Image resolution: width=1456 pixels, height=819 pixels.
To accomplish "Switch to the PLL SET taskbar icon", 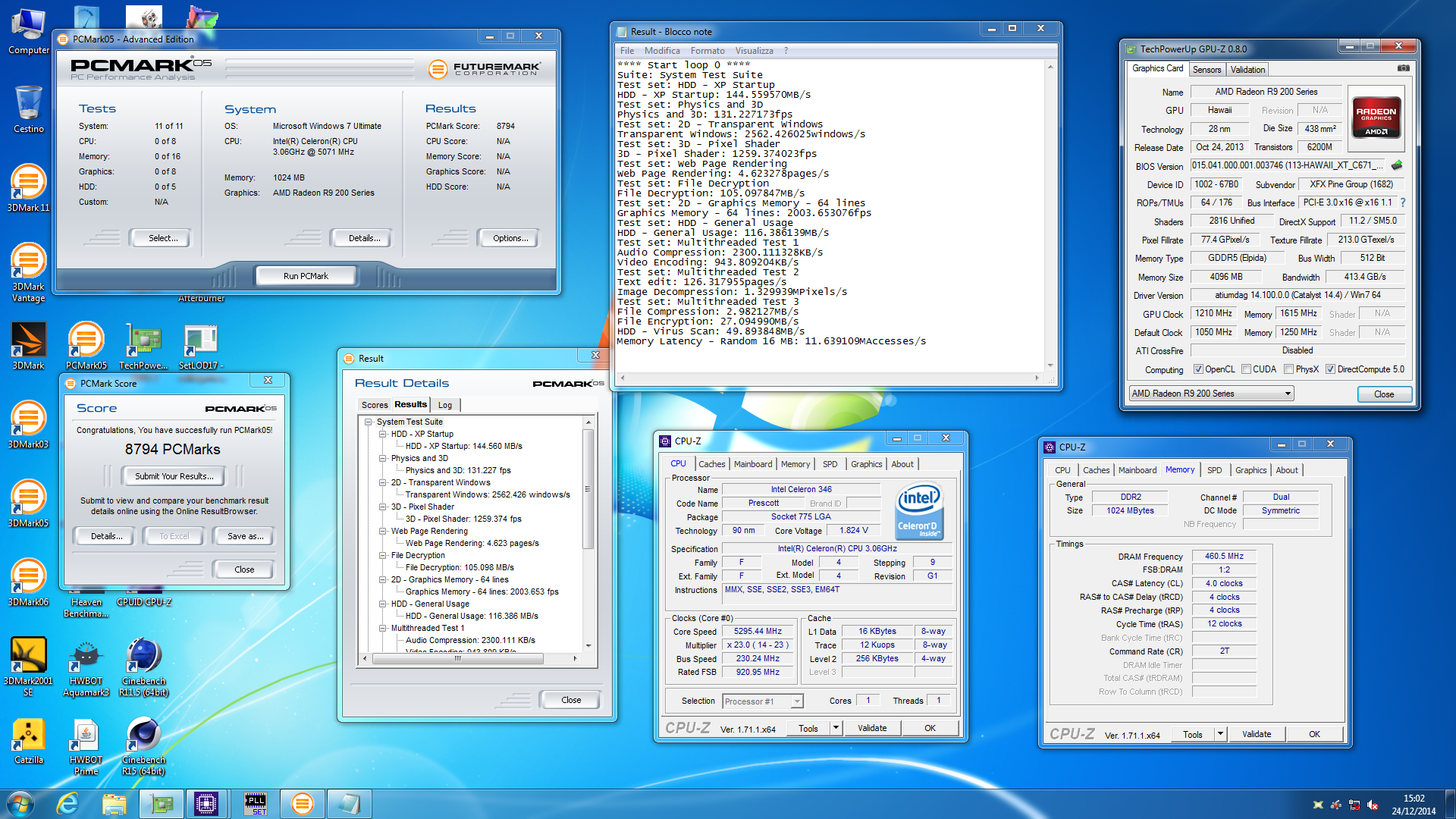I will (256, 803).
